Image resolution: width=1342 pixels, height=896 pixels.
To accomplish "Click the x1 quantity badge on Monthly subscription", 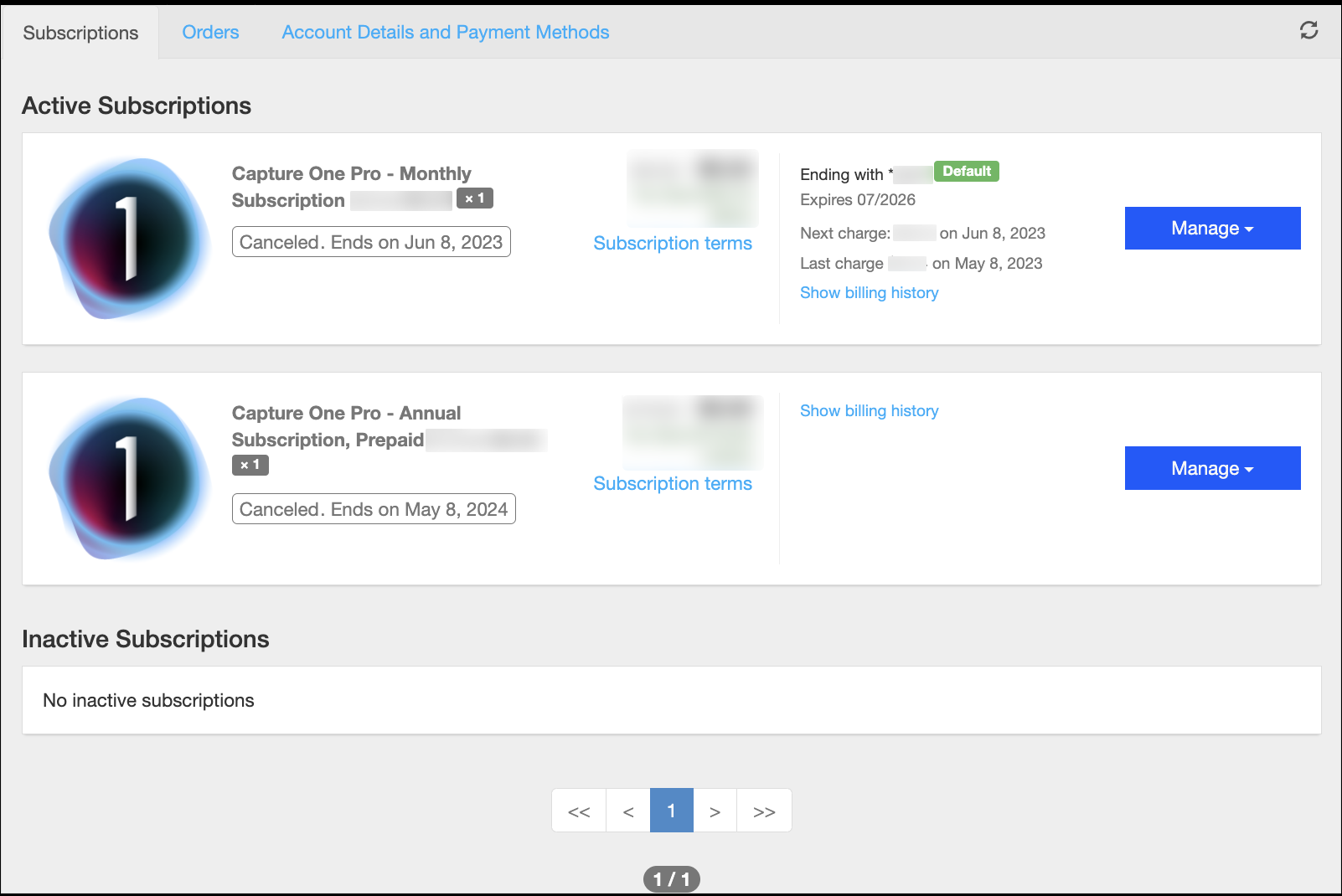I will click(x=475, y=198).
